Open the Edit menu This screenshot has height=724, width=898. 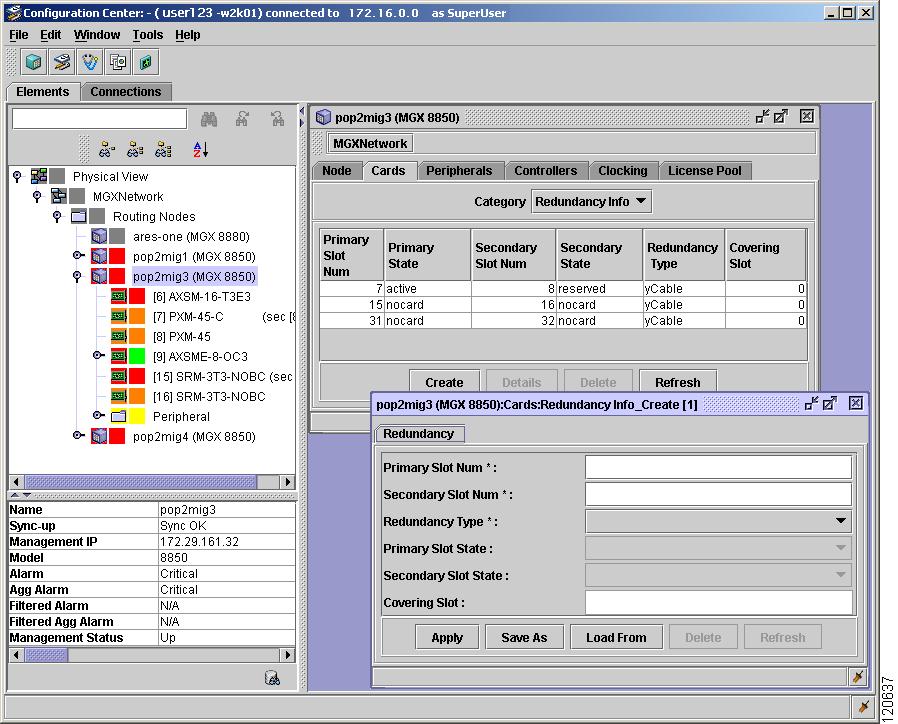(x=50, y=35)
